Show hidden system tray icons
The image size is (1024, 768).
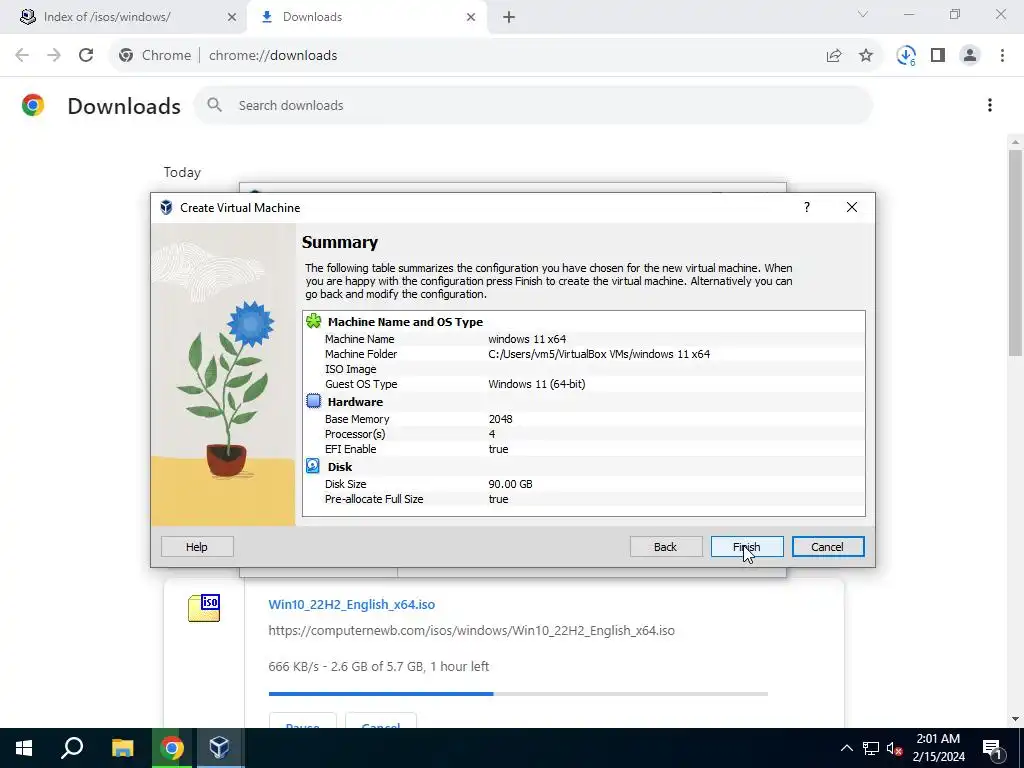(x=846, y=748)
